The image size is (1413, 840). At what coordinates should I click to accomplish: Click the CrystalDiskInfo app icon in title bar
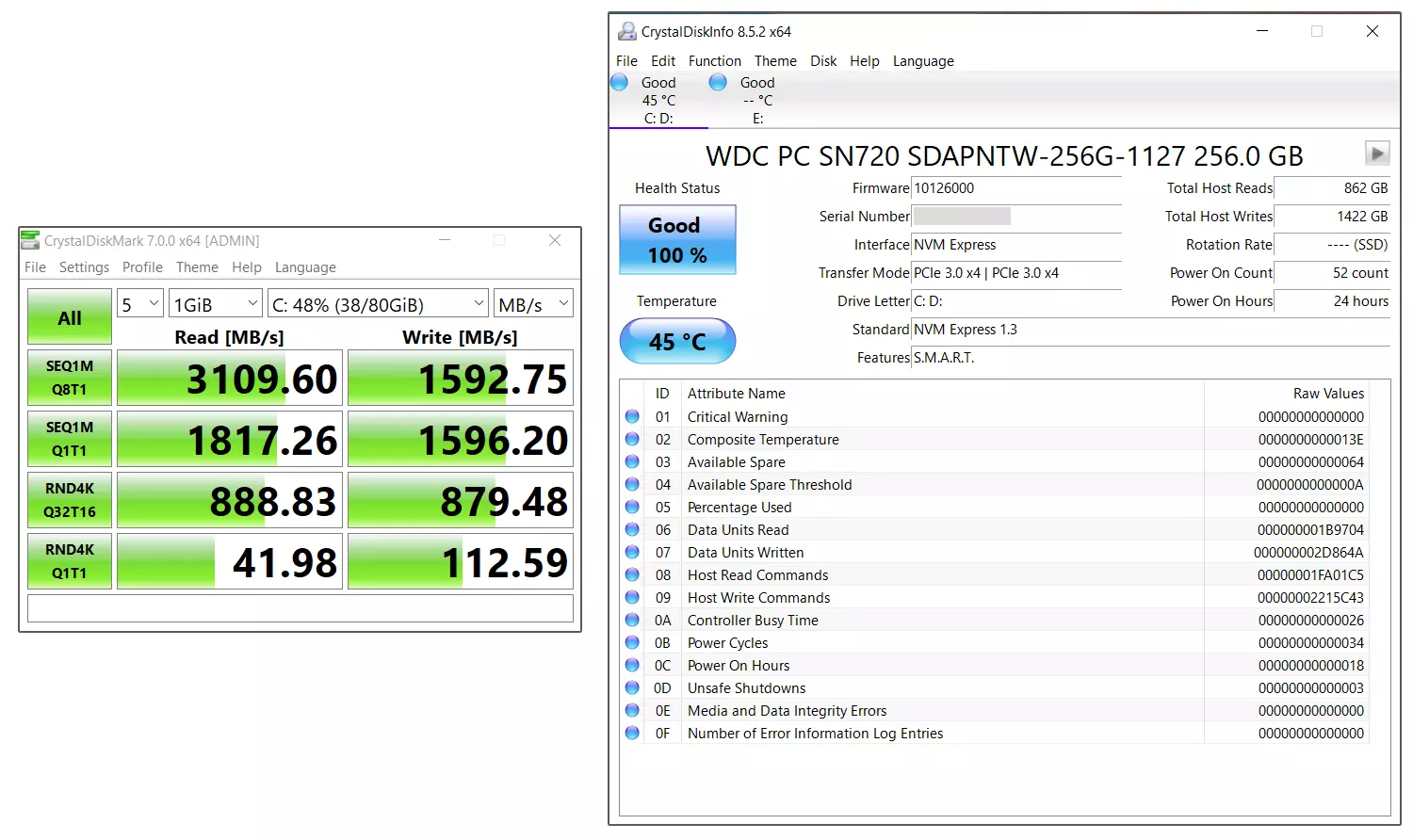coord(626,32)
